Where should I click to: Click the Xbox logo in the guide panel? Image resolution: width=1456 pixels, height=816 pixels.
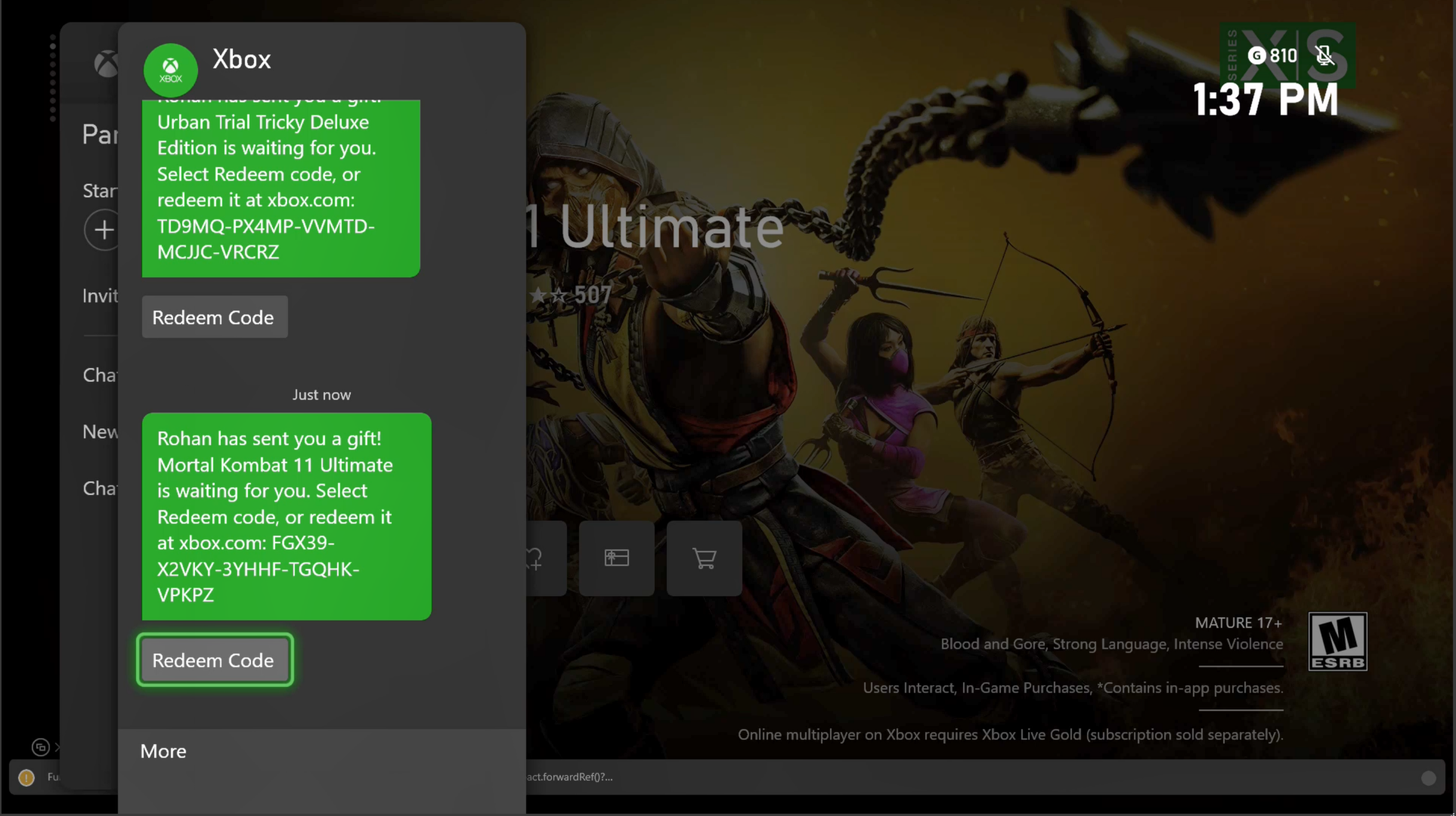click(x=107, y=63)
